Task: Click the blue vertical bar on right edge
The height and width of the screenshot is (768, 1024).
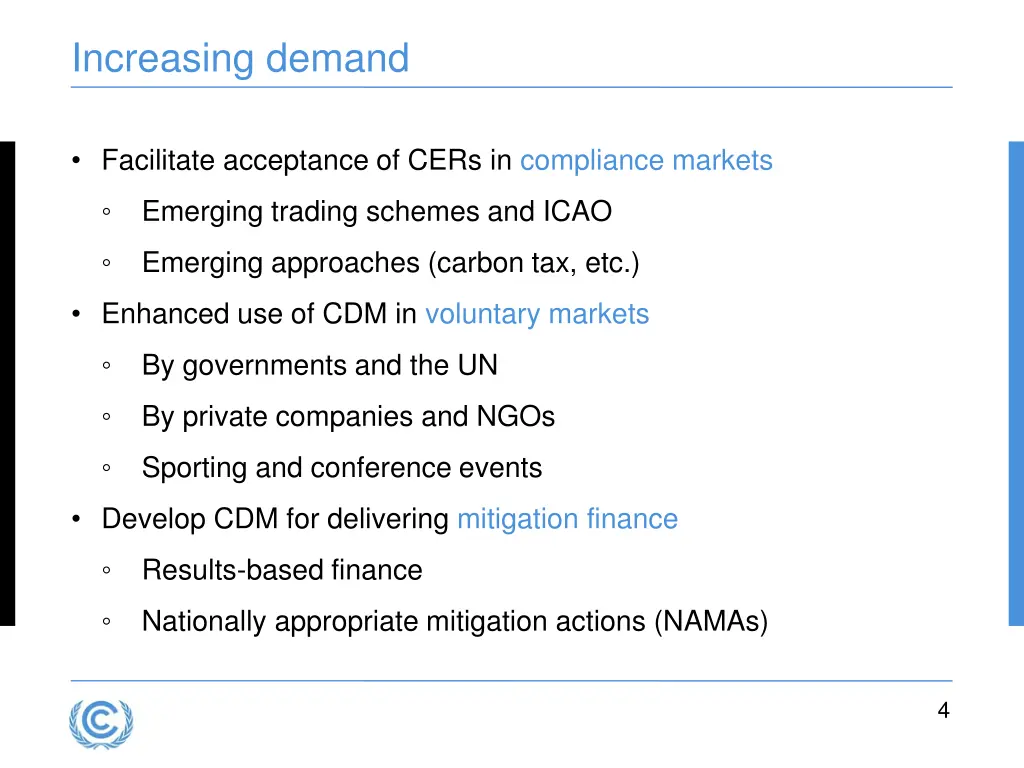Action: pos(1016,383)
